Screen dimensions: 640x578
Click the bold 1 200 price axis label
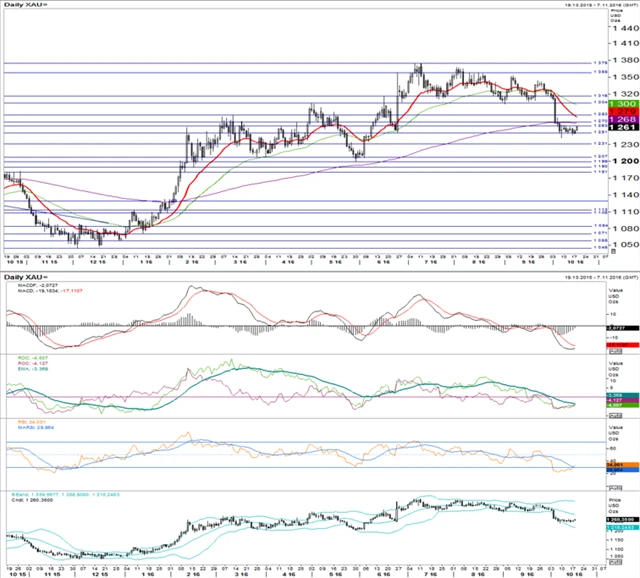click(622, 161)
